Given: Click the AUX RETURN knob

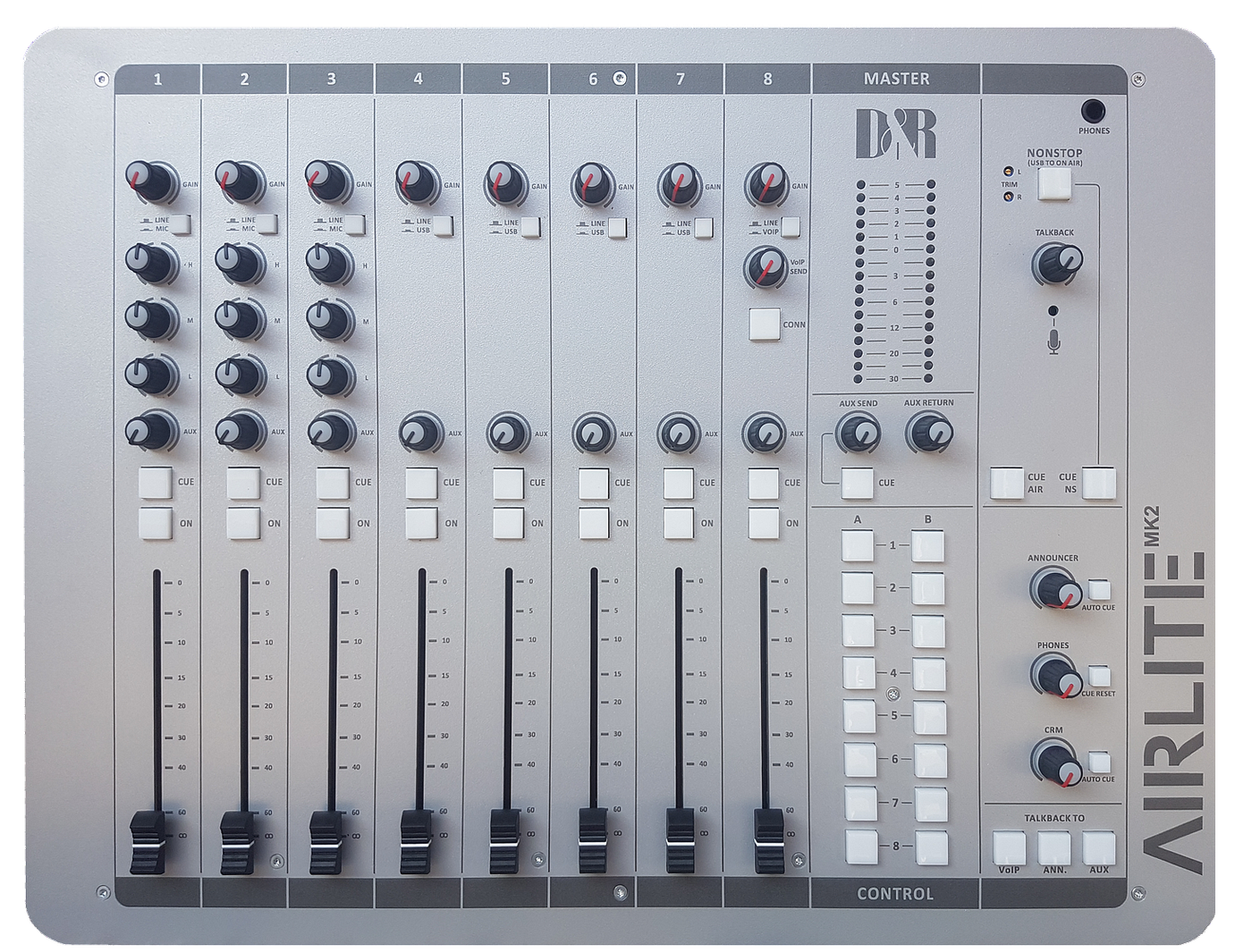Looking at the screenshot, I should [x=928, y=434].
